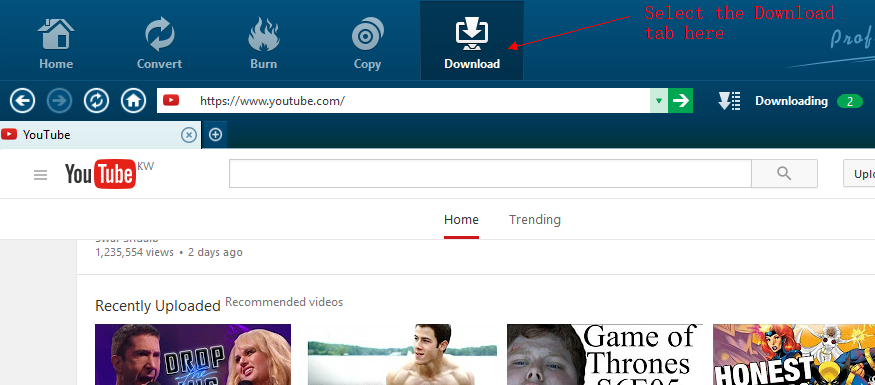Select the Download tab

coord(472,40)
